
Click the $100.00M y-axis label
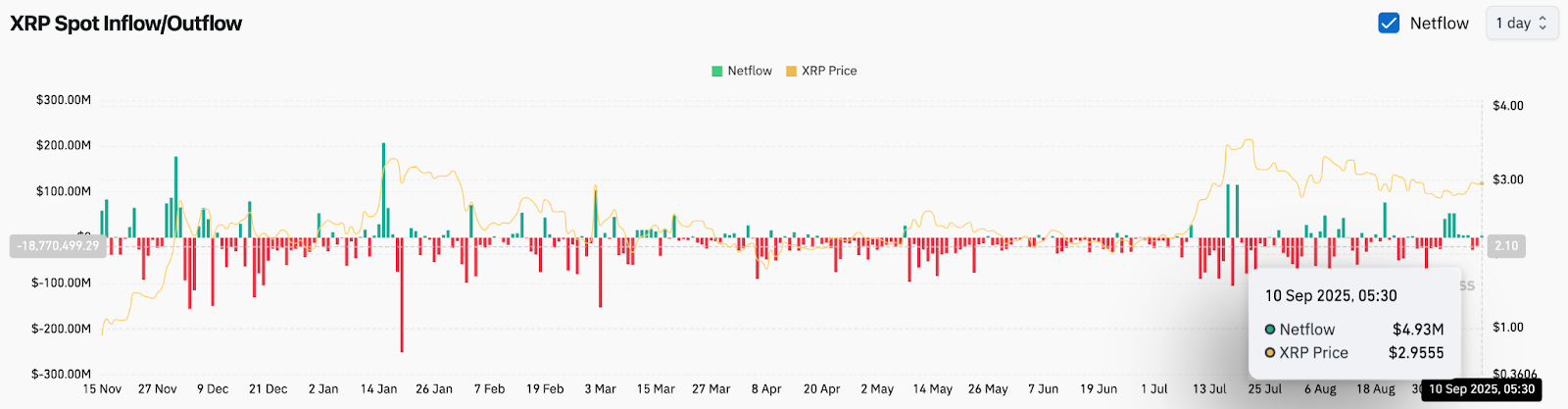(x=64, y=191)
